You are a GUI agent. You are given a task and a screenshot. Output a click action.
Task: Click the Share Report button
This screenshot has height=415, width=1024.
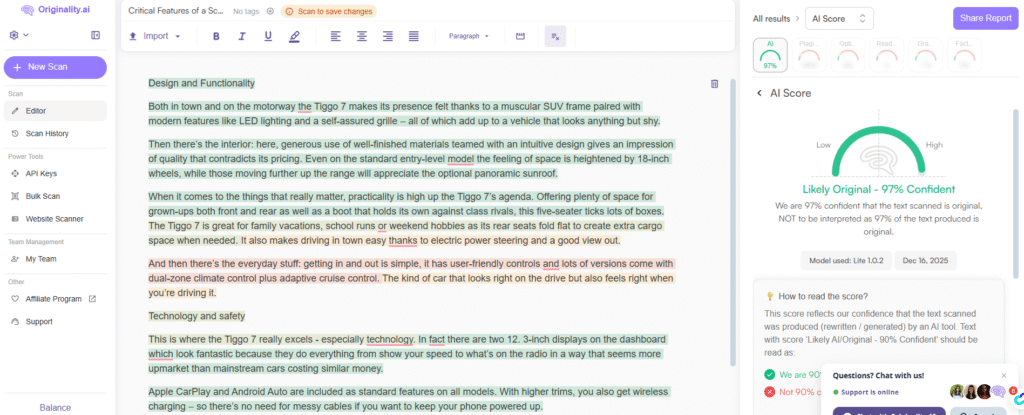tap(984, 18)
